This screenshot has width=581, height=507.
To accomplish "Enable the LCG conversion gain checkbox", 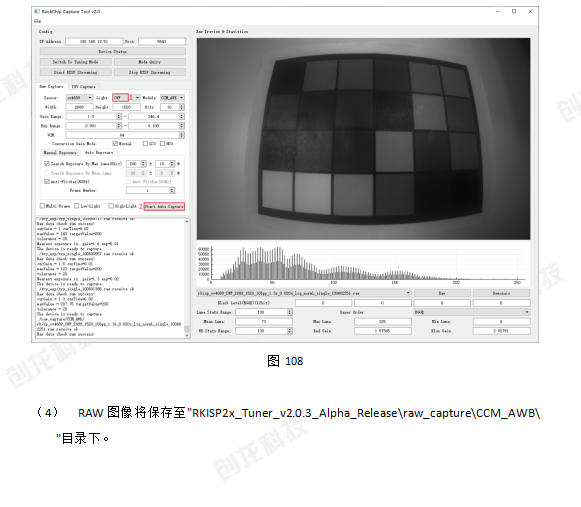I will (x=145, y=143).
